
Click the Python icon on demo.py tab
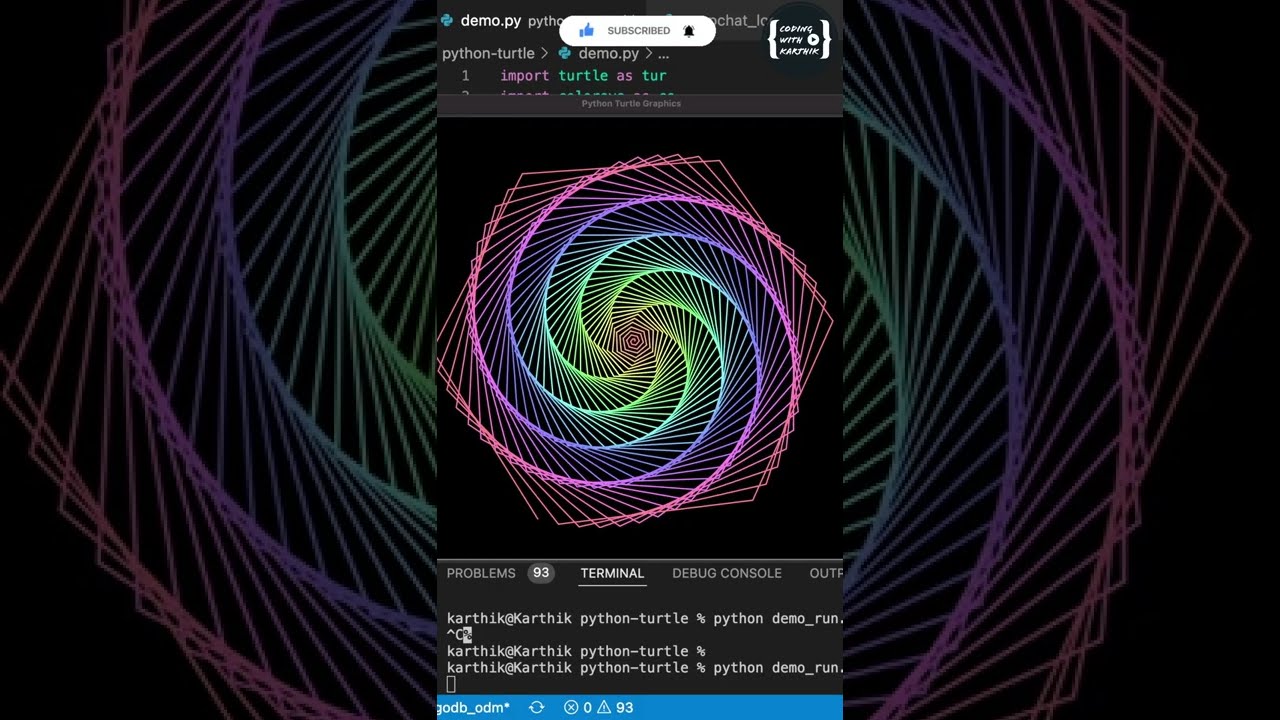coord(447,20)
